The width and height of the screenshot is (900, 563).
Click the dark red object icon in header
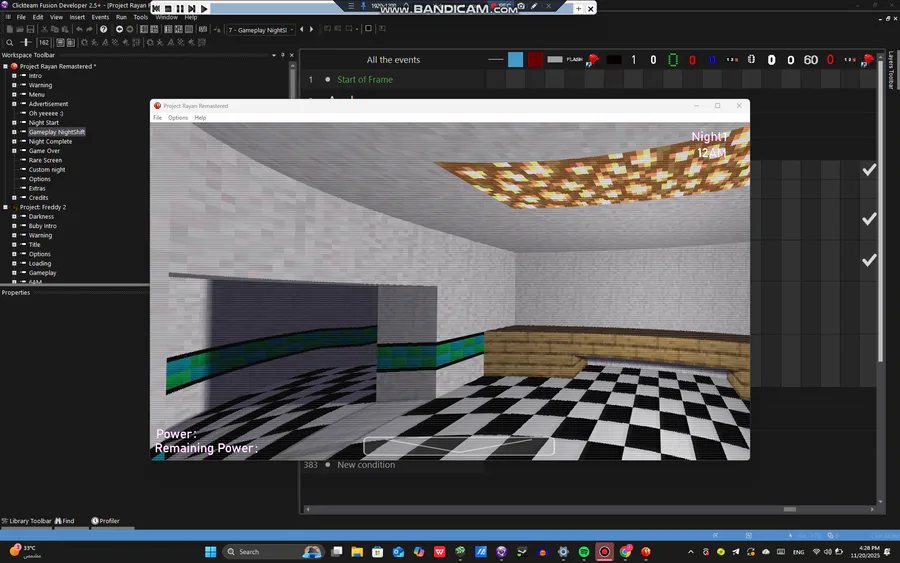535,60
